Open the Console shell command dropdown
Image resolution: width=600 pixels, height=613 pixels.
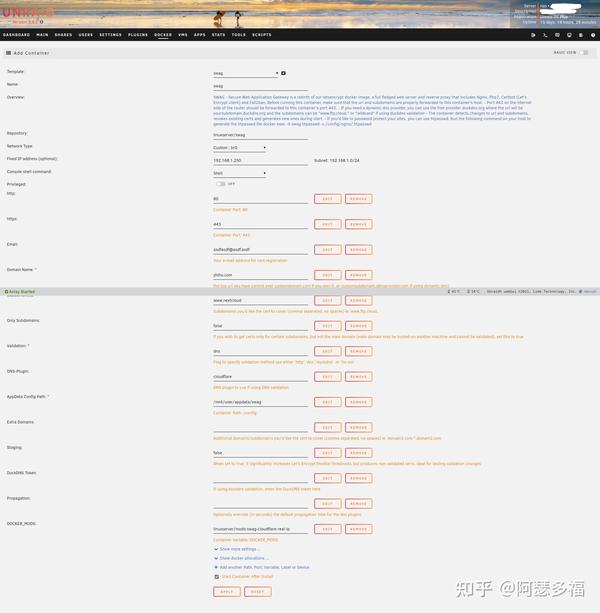[240, 173]
